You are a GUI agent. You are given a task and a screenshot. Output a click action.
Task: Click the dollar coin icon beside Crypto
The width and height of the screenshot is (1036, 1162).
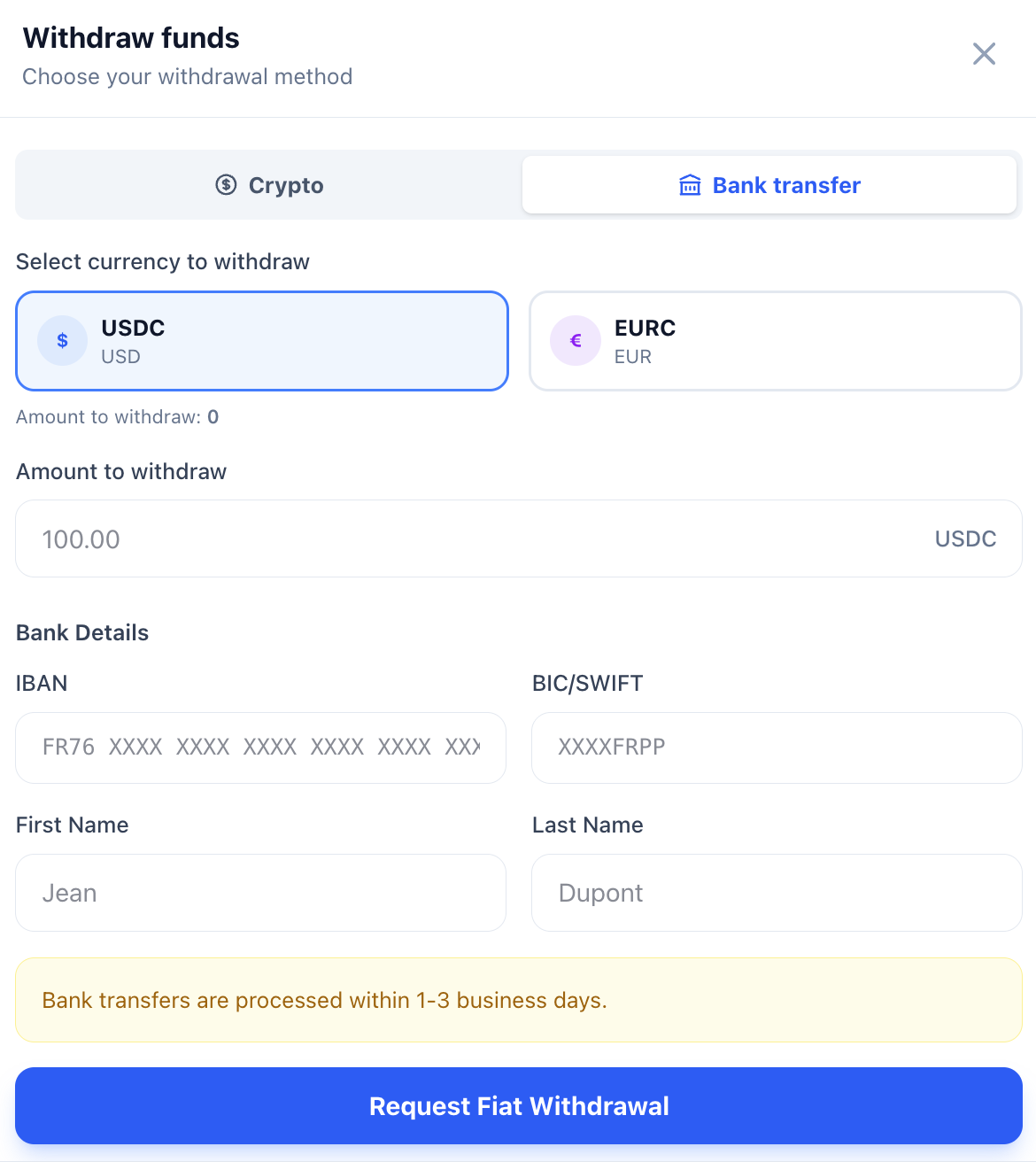(x=226, y=184)
